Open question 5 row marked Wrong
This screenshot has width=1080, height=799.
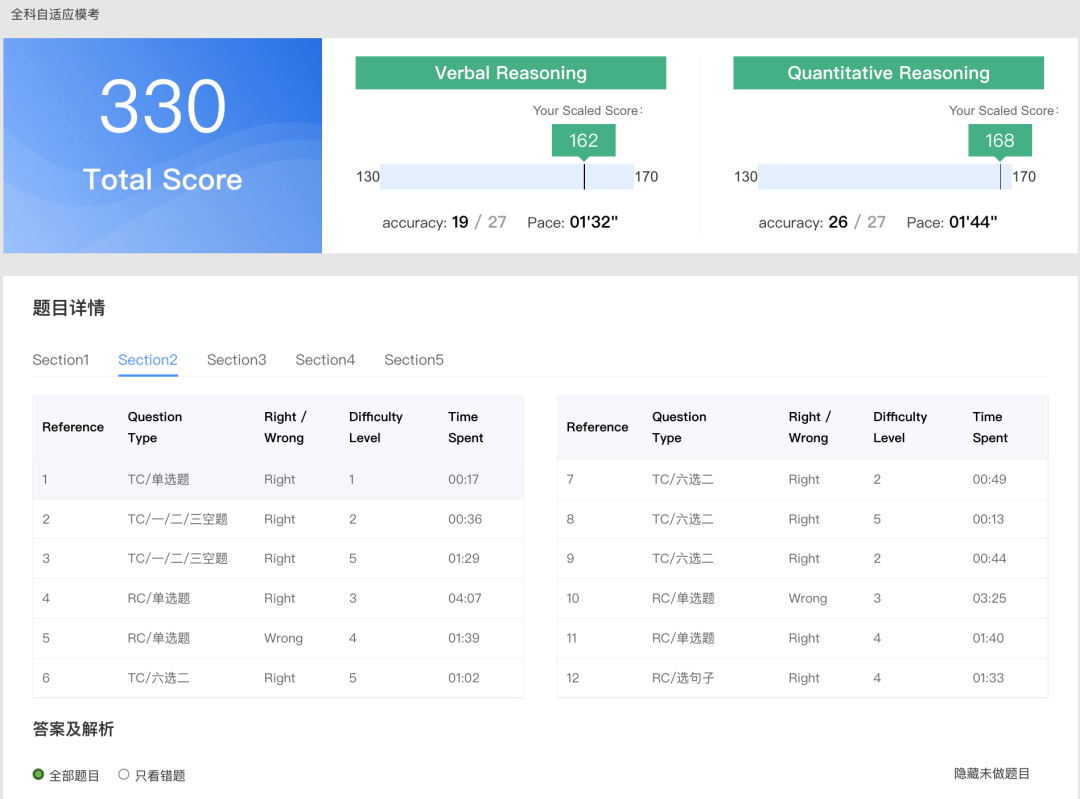[278, 638]
